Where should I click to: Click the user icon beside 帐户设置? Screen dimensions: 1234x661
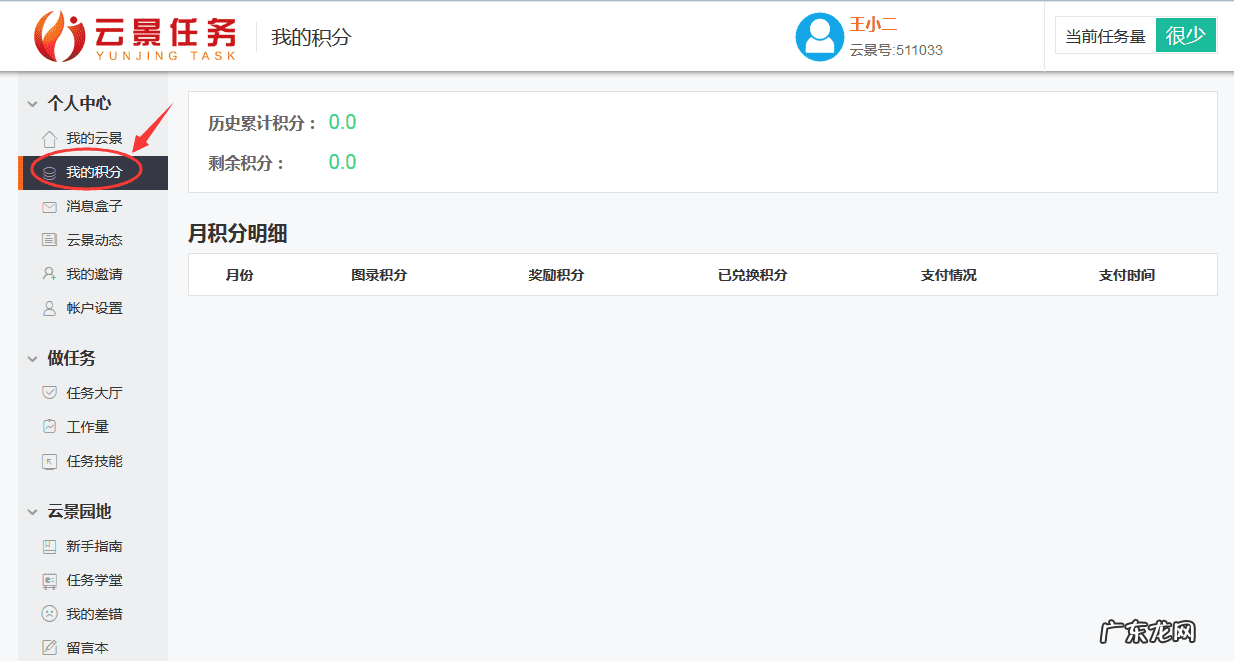pyautogui.click(x=49, y=309)
